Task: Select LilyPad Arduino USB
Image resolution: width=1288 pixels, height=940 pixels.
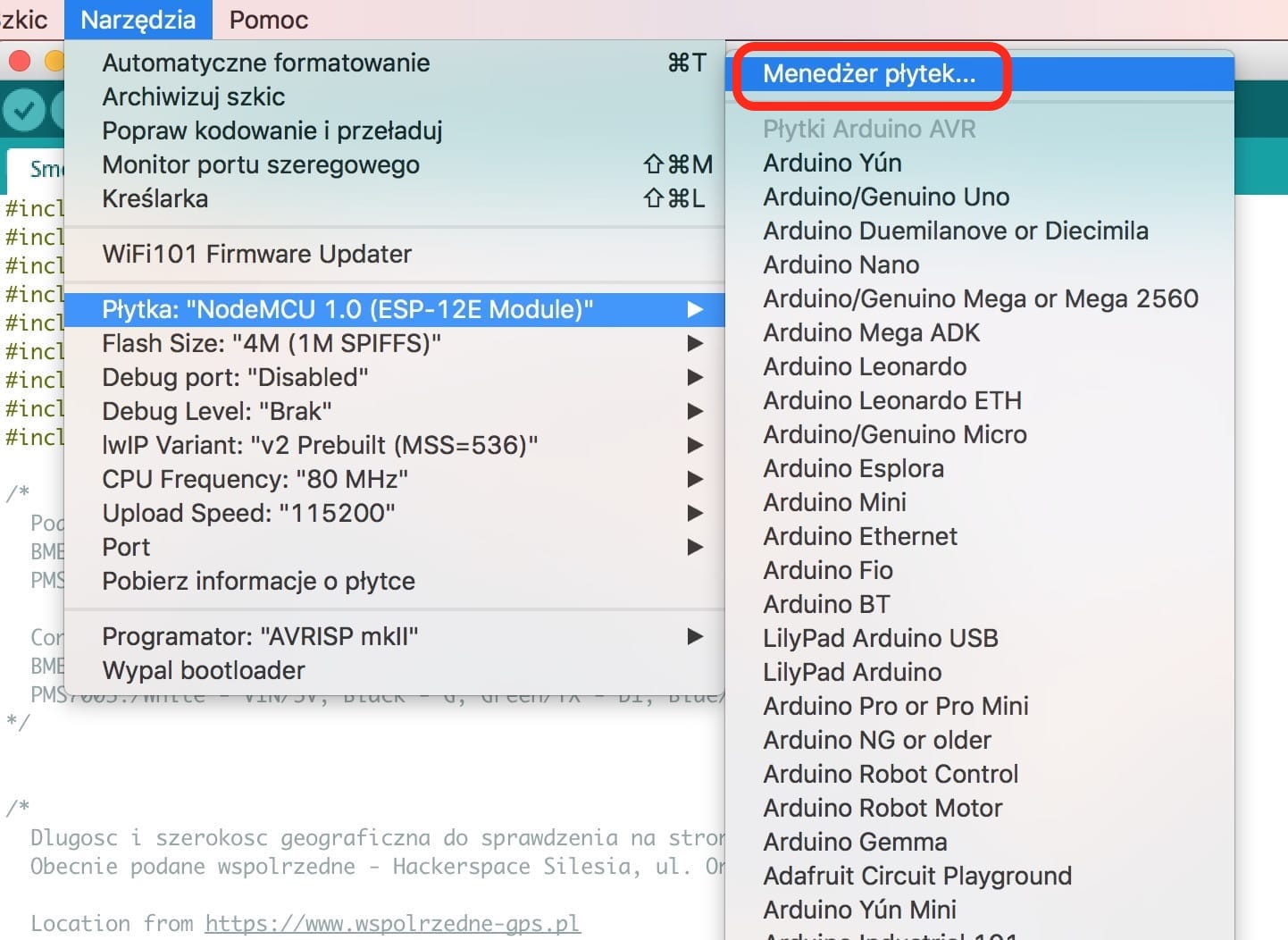Action: tap(980, 638)
